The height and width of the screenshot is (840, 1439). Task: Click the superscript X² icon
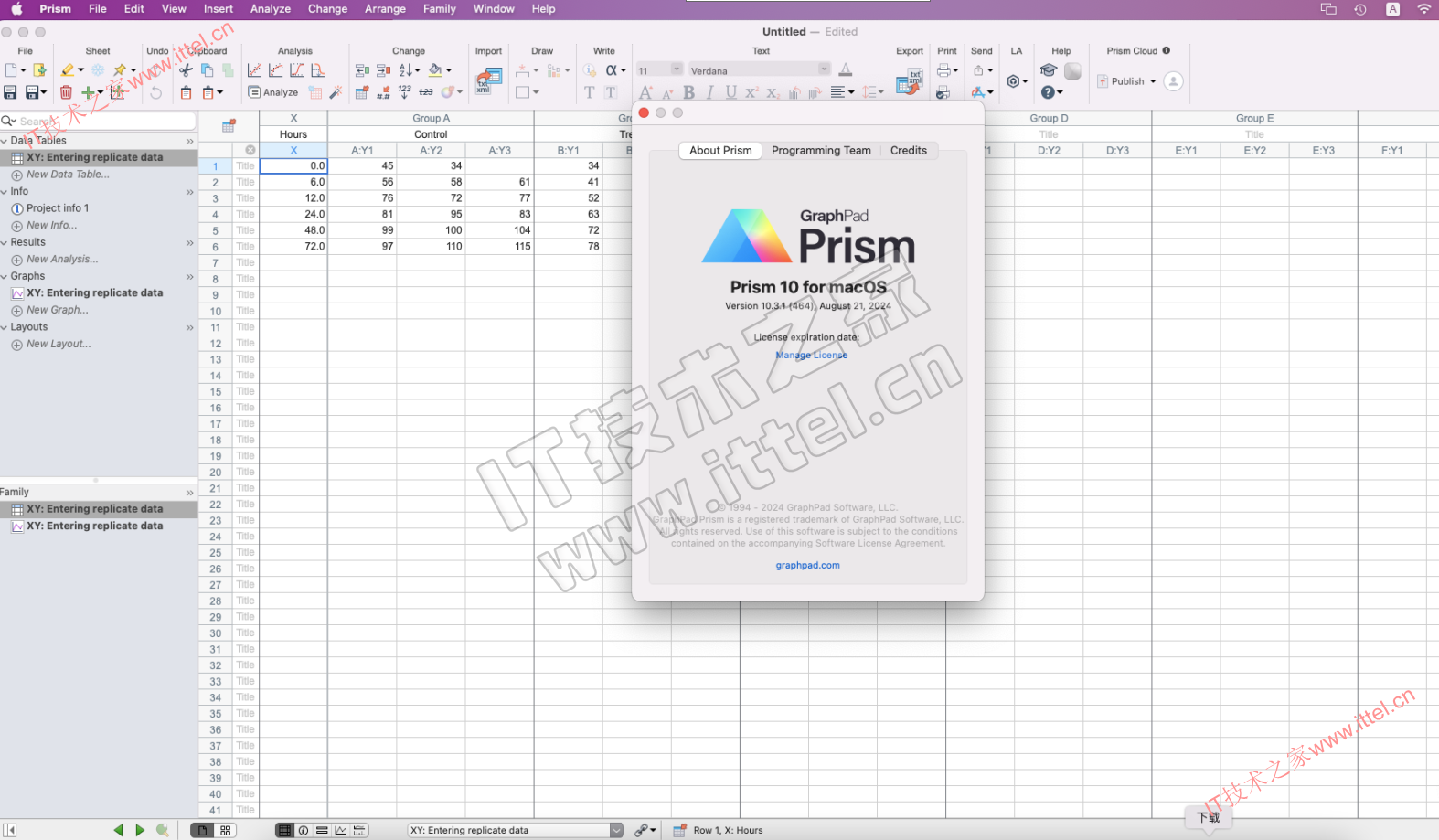point(751,92)
